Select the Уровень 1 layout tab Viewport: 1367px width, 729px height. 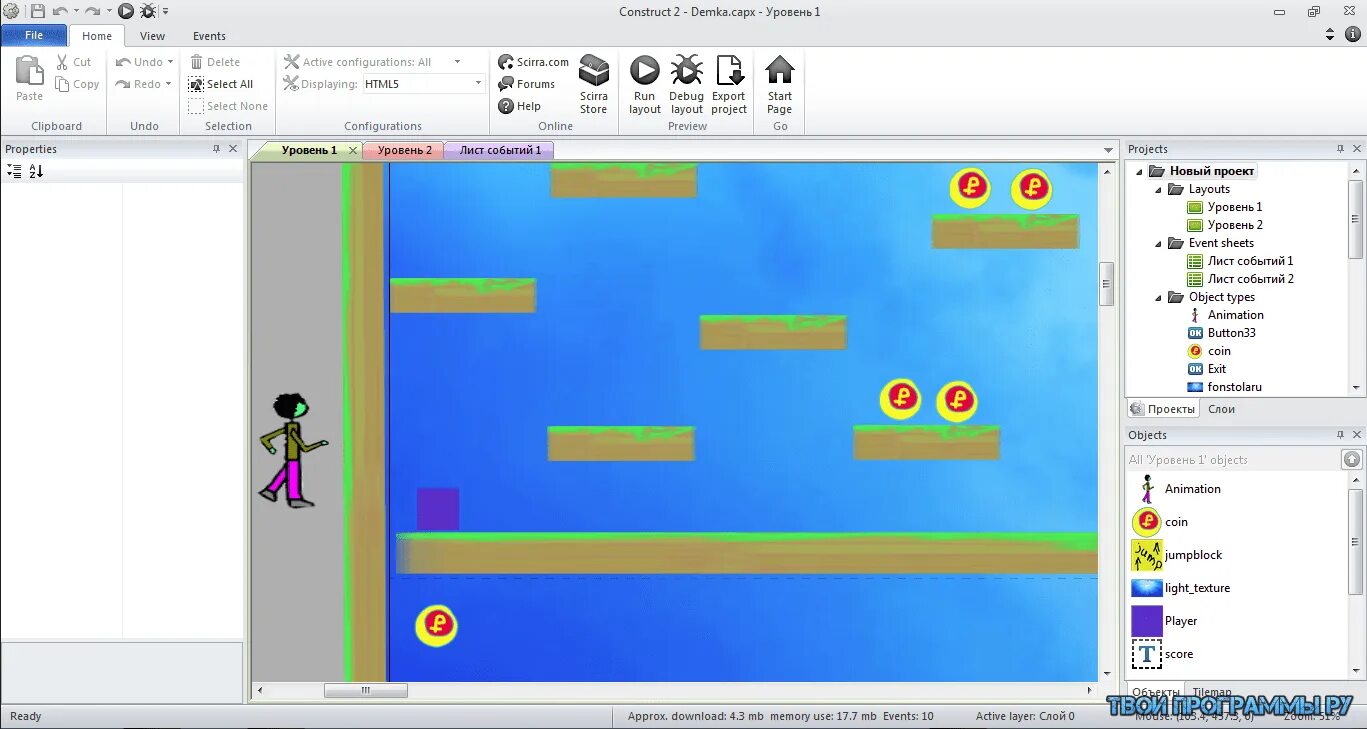tap(308, 150)
